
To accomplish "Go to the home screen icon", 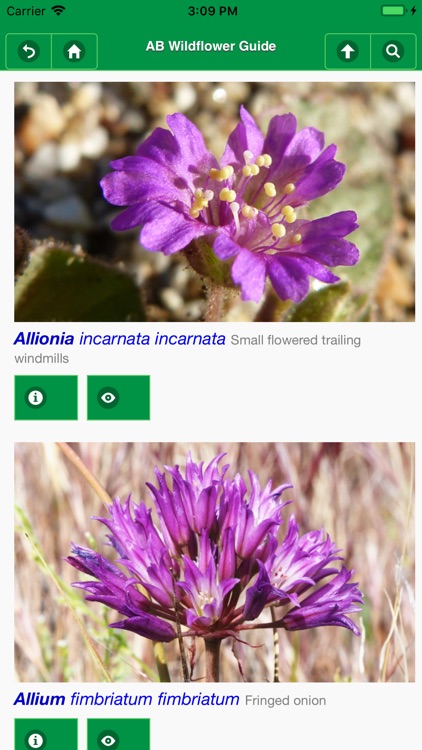I will tap(74, 51).
